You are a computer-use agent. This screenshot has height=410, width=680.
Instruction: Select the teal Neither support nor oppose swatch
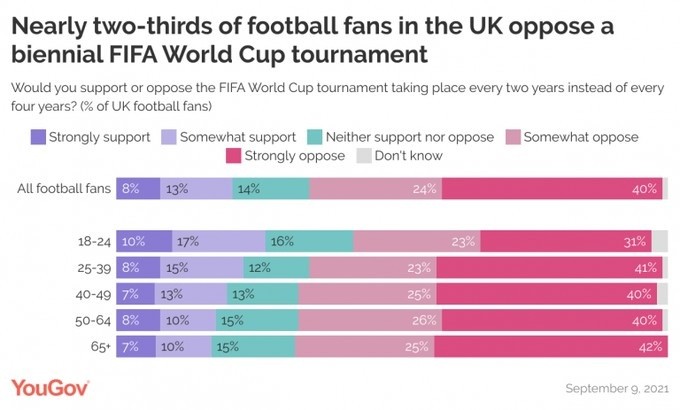(x=314, y=137)
